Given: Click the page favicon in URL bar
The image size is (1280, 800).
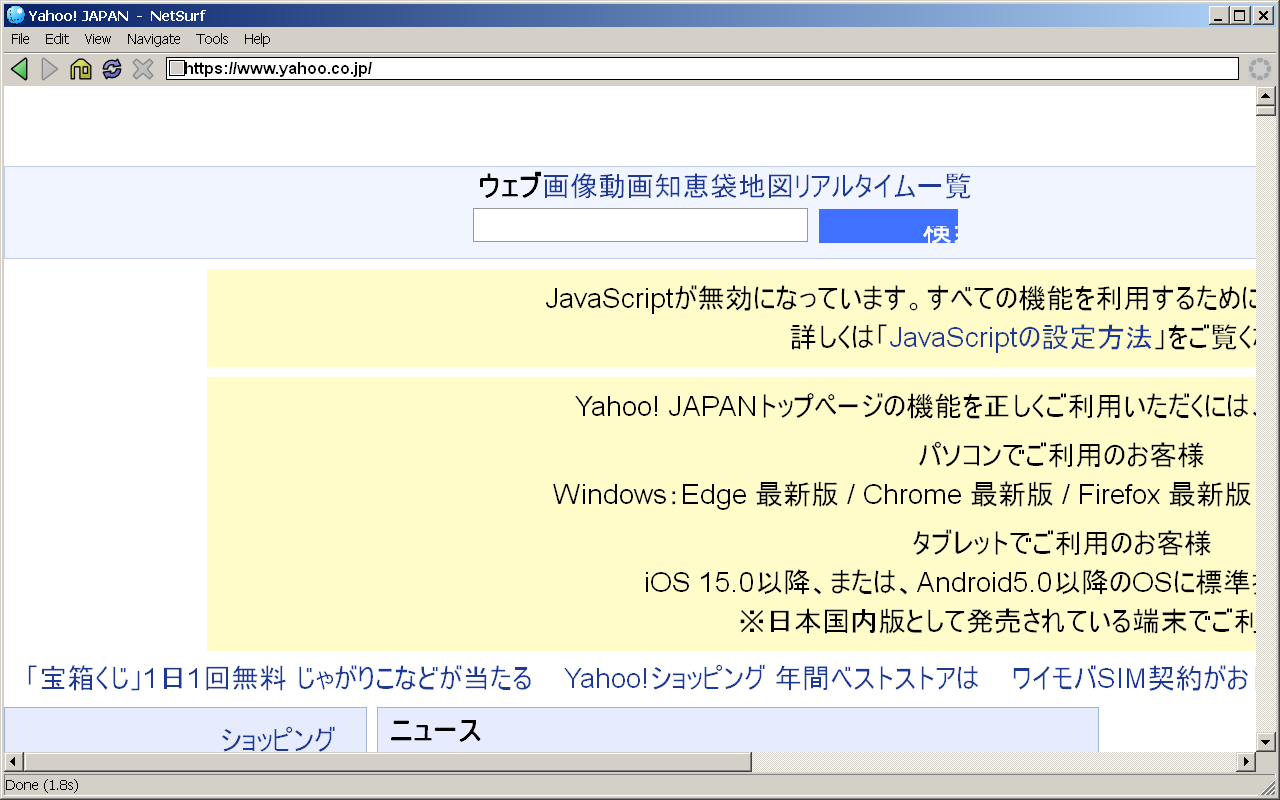Looking at the screenshot, I should 176,69.
